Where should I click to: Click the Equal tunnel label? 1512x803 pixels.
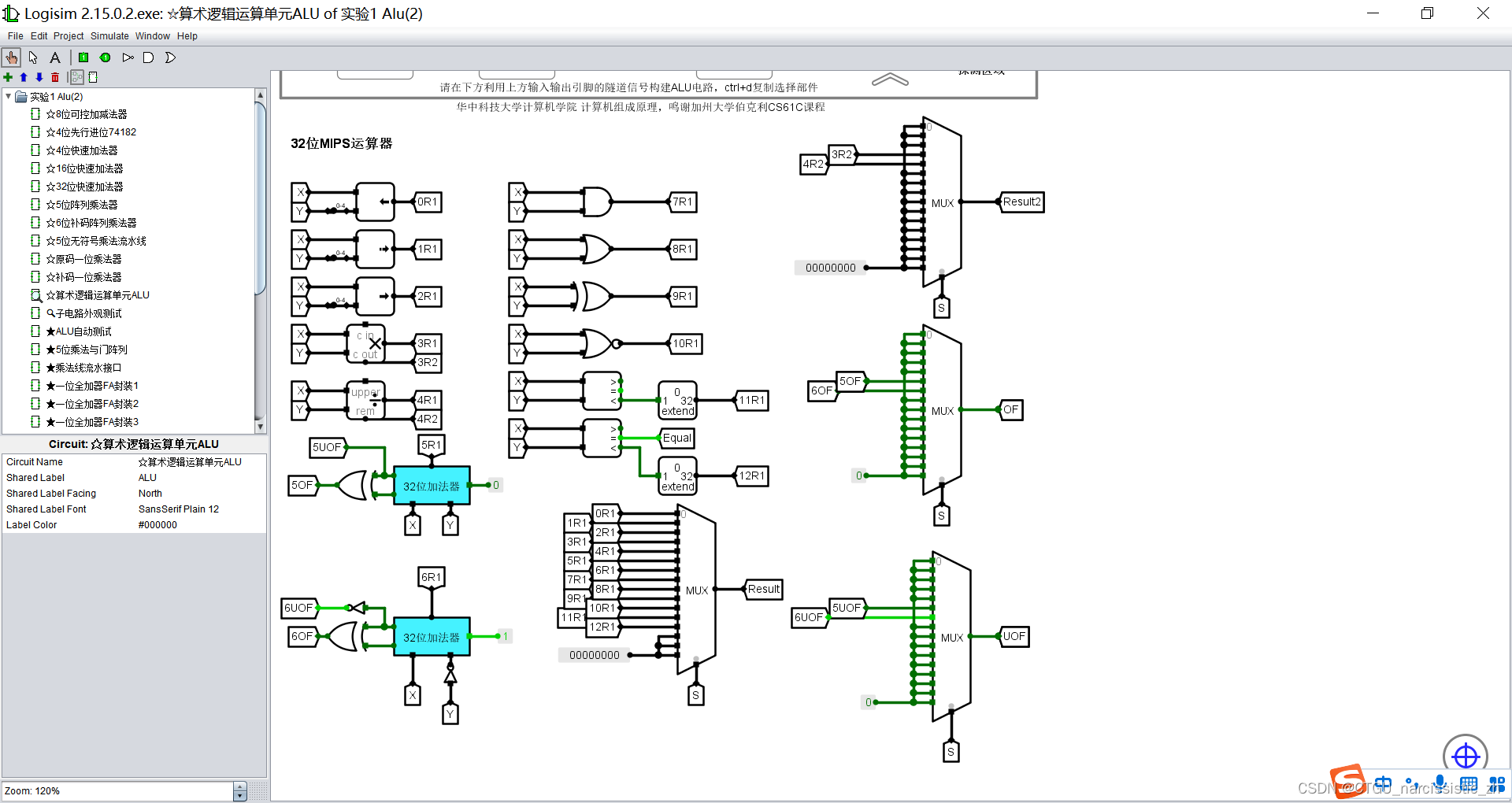coord(676,438)
